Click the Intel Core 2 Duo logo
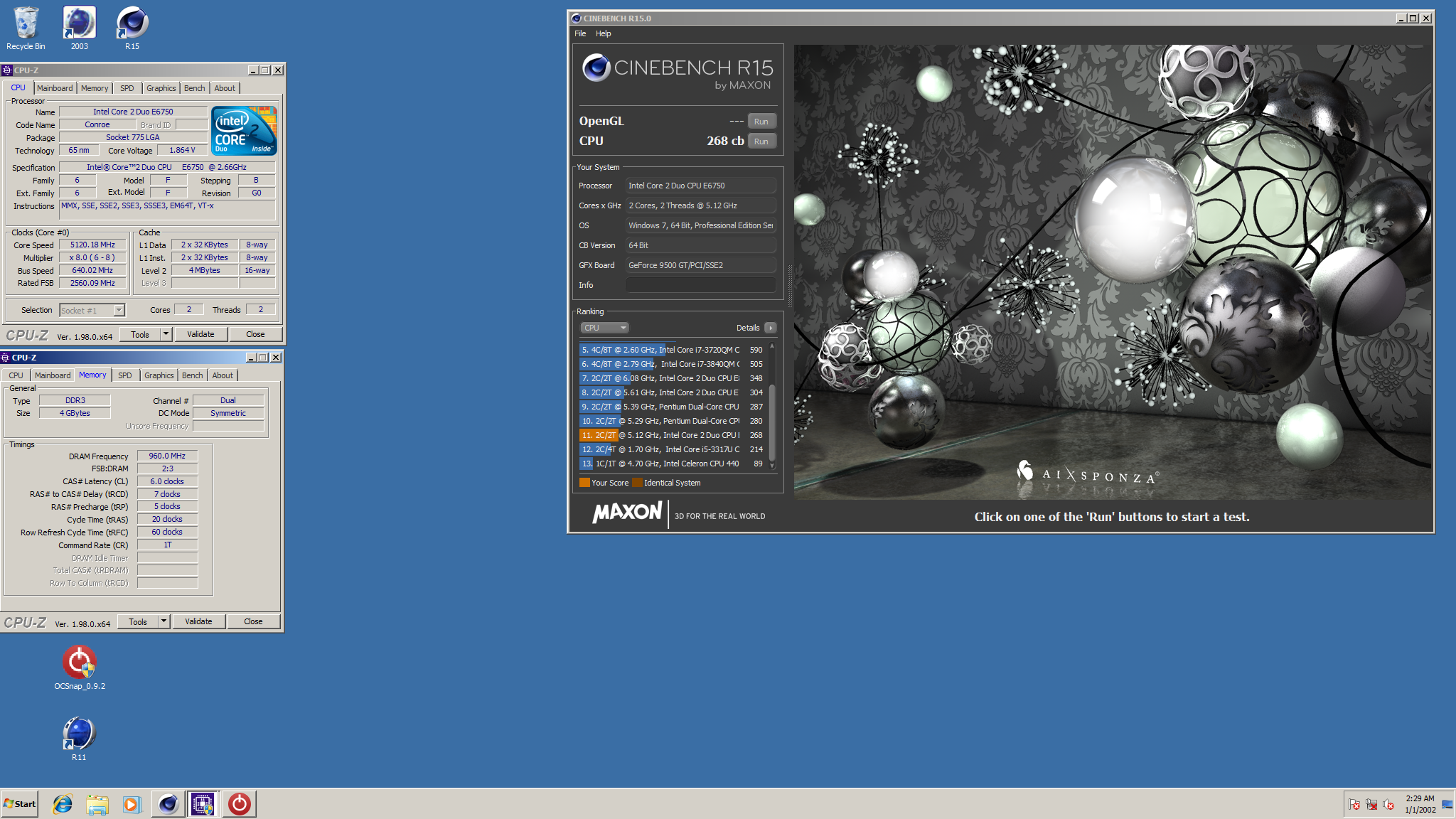Image resolution: width=1456 pixels, height=819 pixels. point(244,130)
